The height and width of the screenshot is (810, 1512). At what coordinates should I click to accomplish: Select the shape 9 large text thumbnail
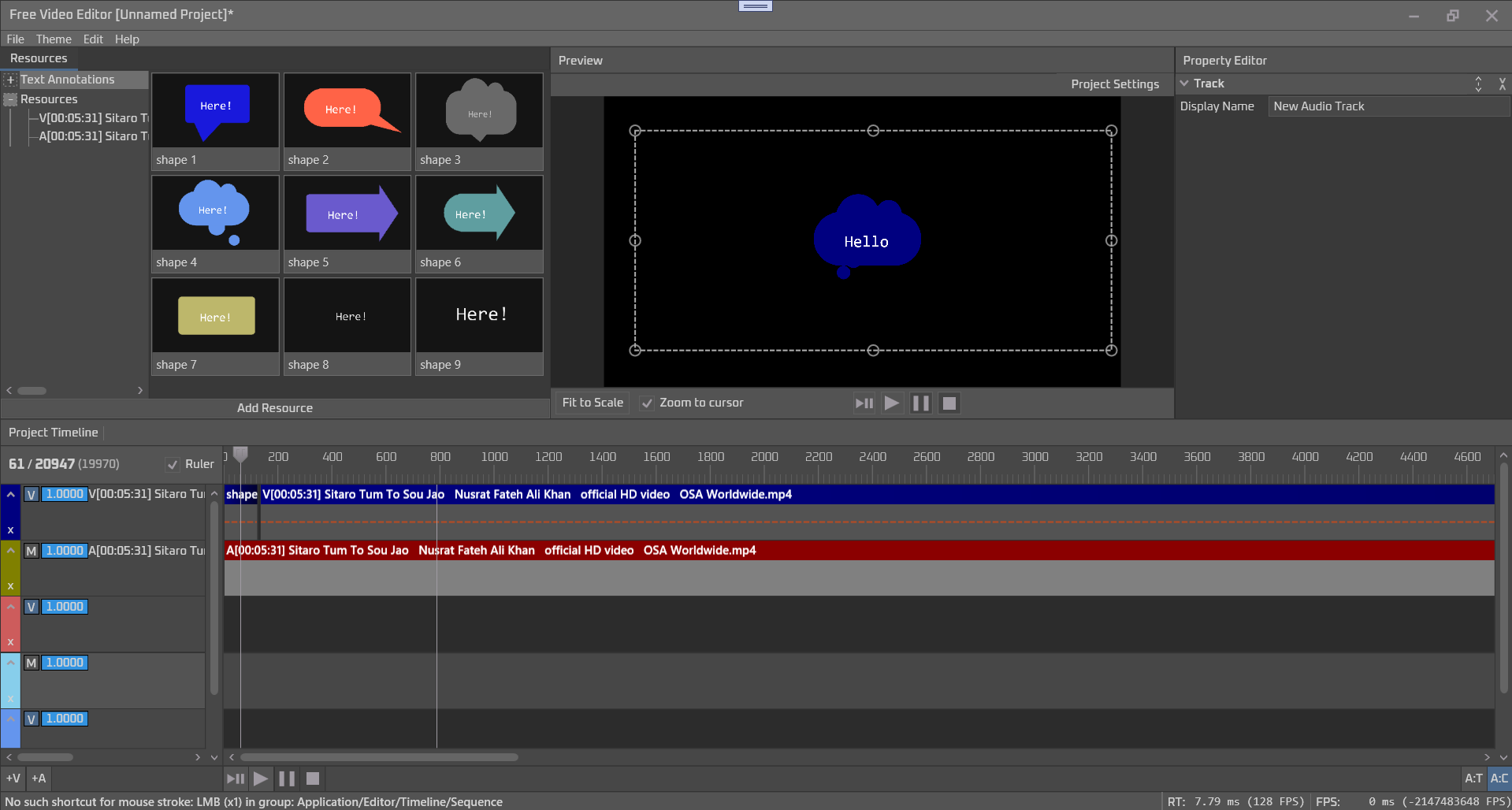pos(479,316)
